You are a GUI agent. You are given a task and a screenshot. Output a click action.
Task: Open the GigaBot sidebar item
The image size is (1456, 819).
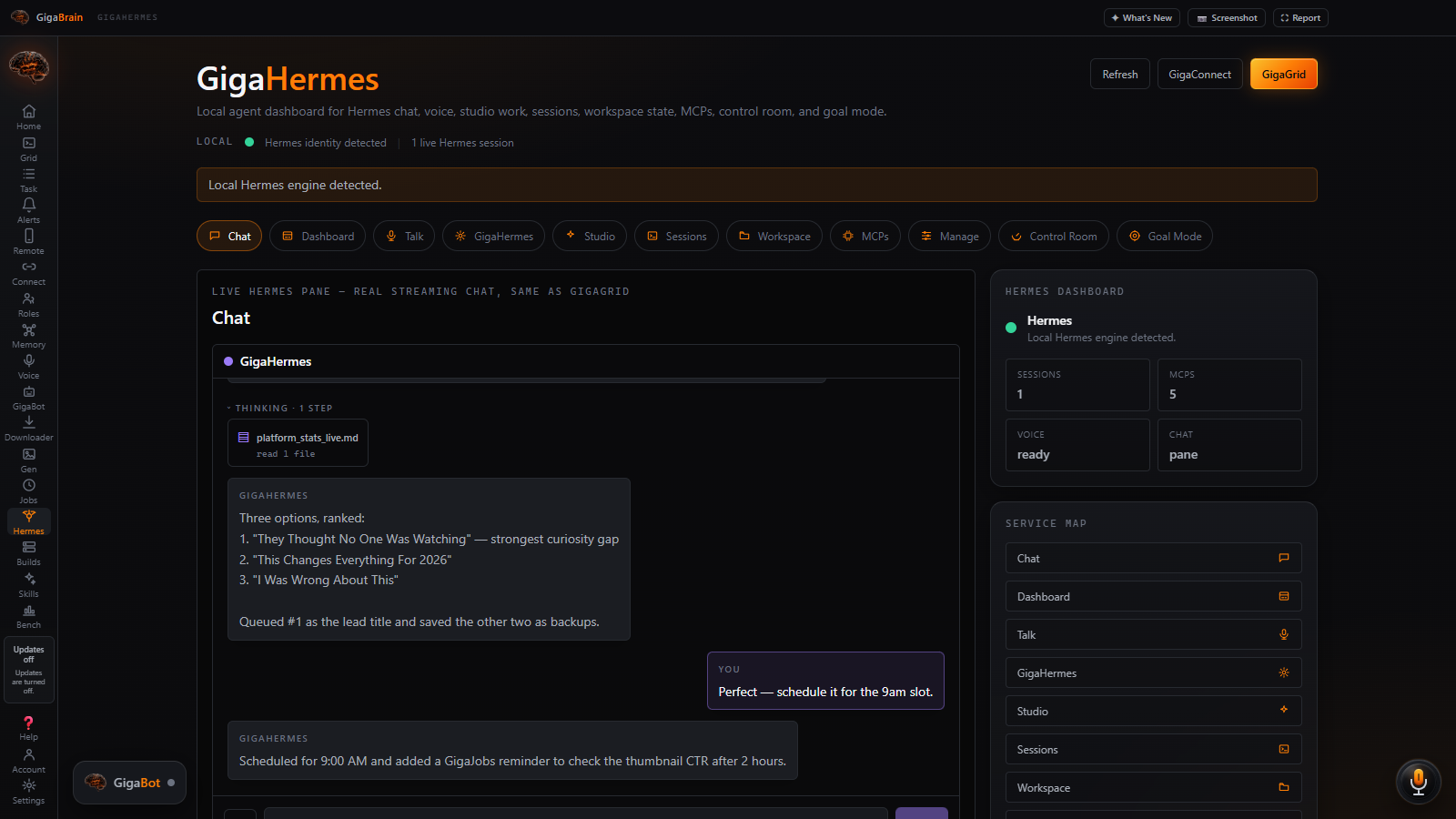[29, 398]
